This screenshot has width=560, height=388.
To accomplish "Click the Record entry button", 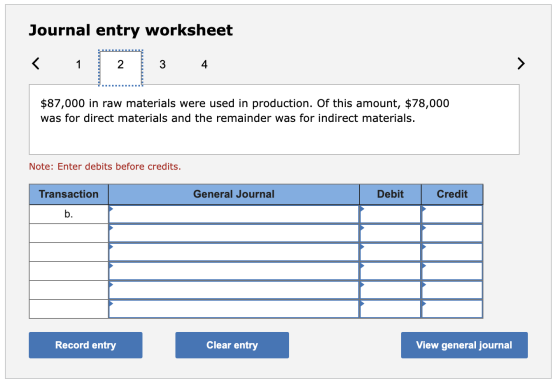I will point(86,345).
